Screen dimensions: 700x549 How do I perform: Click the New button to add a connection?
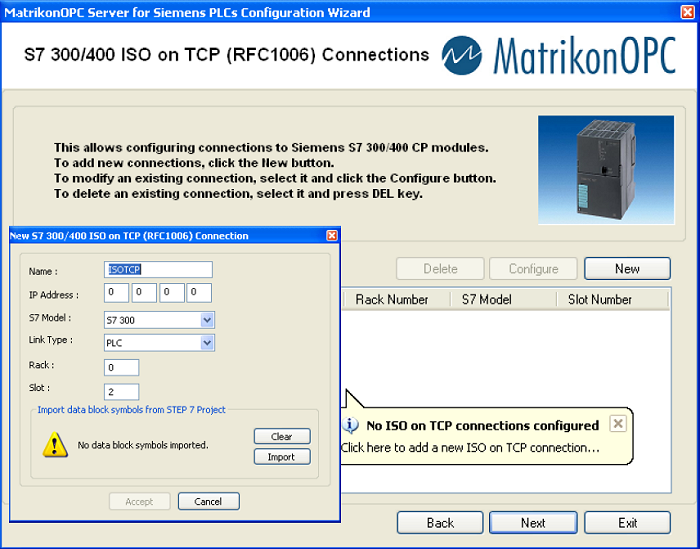tap(627, 268)
